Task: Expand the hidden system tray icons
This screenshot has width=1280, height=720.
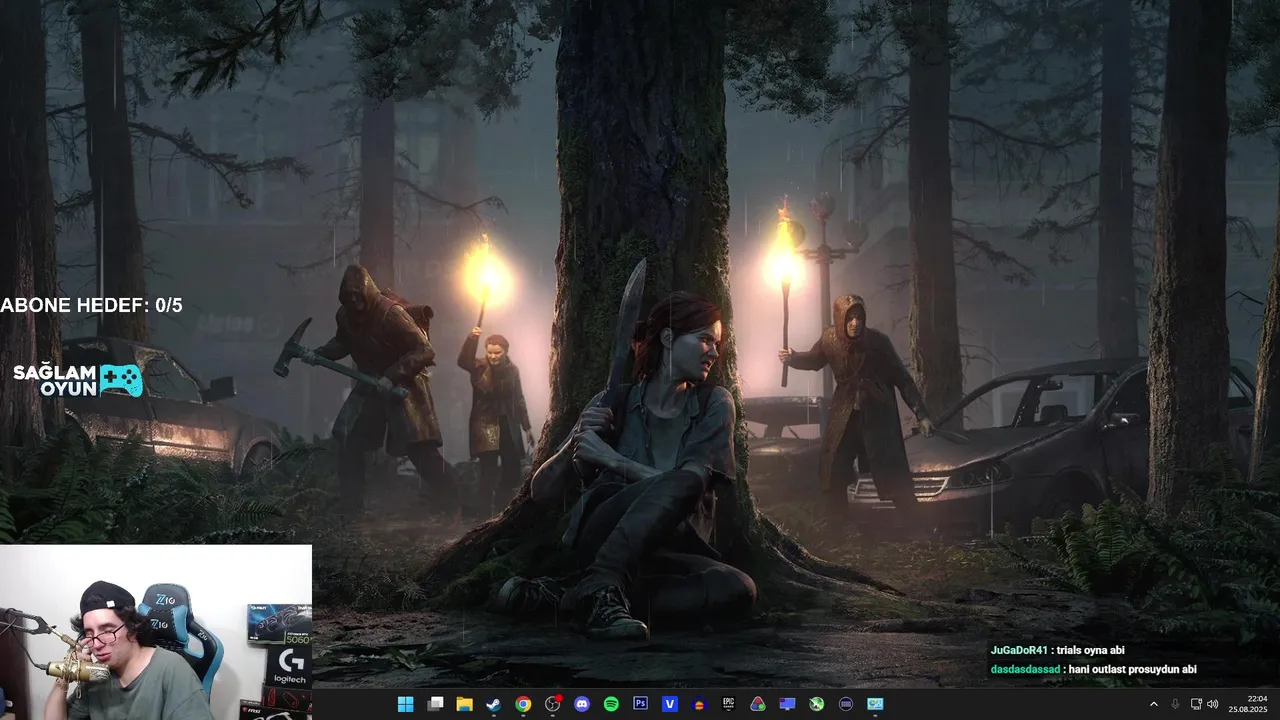Action: click(1153, 704)
